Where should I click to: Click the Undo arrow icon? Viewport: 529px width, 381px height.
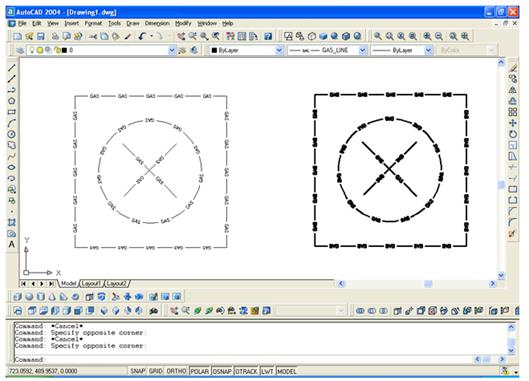point(142,36)
